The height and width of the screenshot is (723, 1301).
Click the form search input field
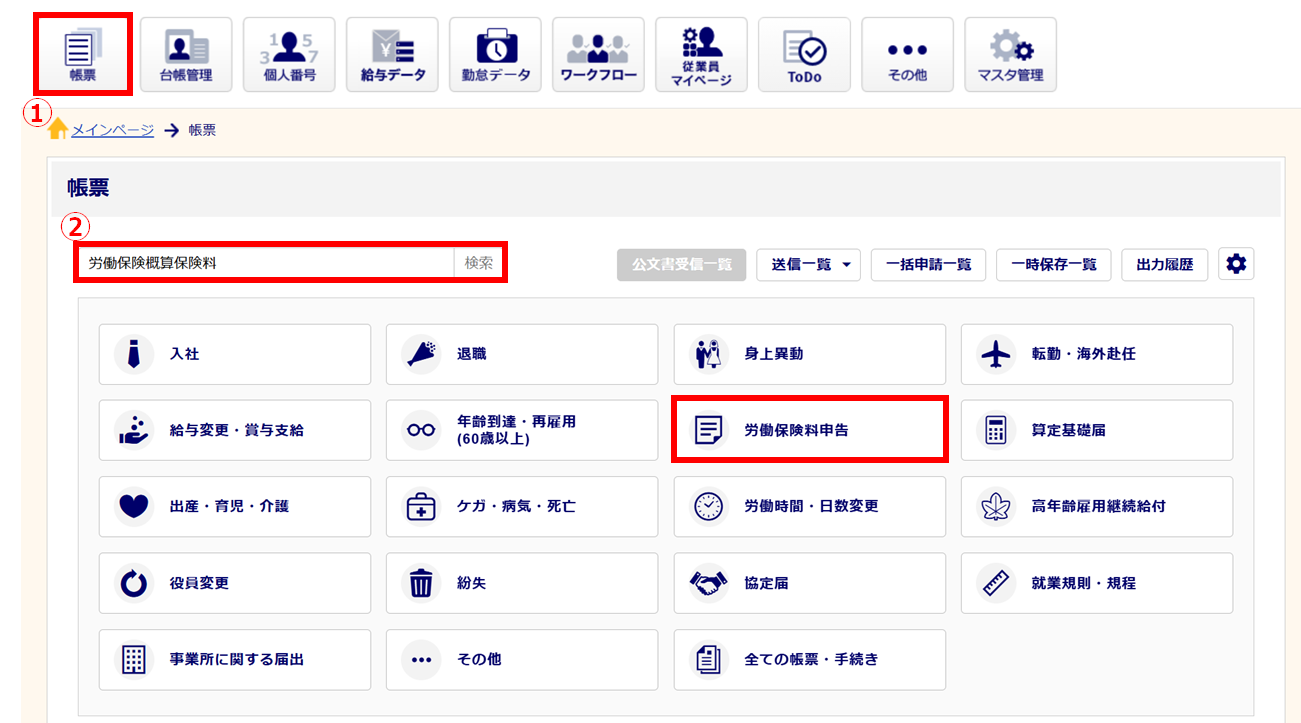[265, 263]
